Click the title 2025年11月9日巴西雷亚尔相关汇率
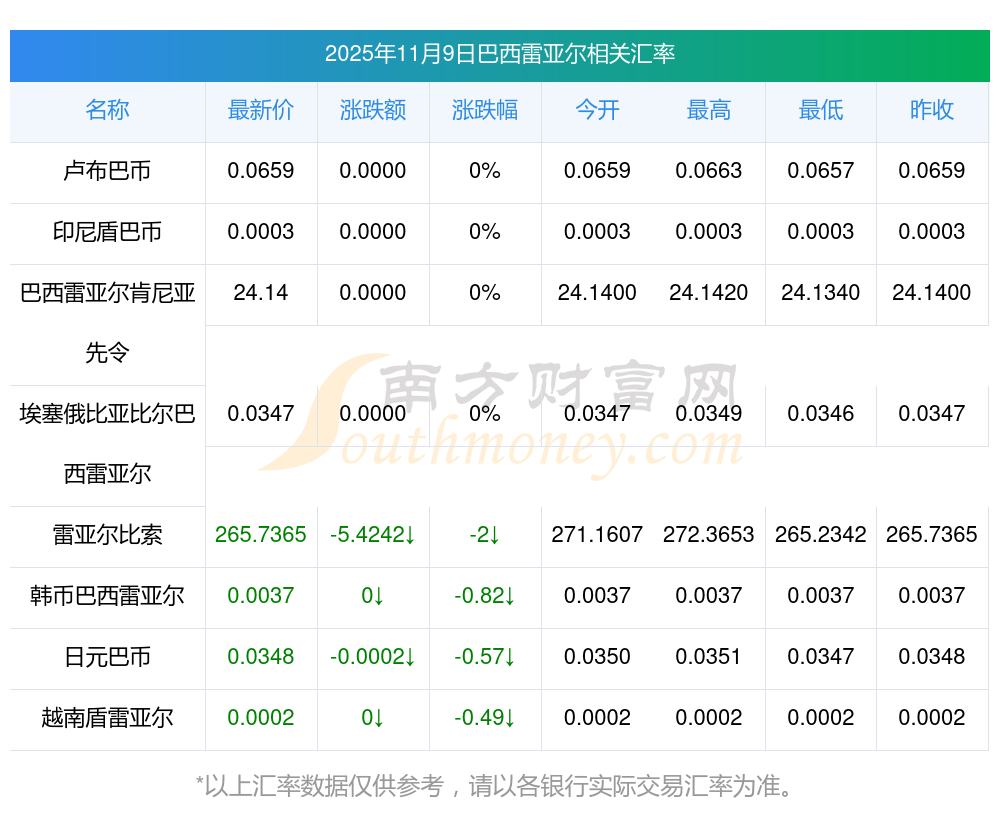 coord(500,54)
